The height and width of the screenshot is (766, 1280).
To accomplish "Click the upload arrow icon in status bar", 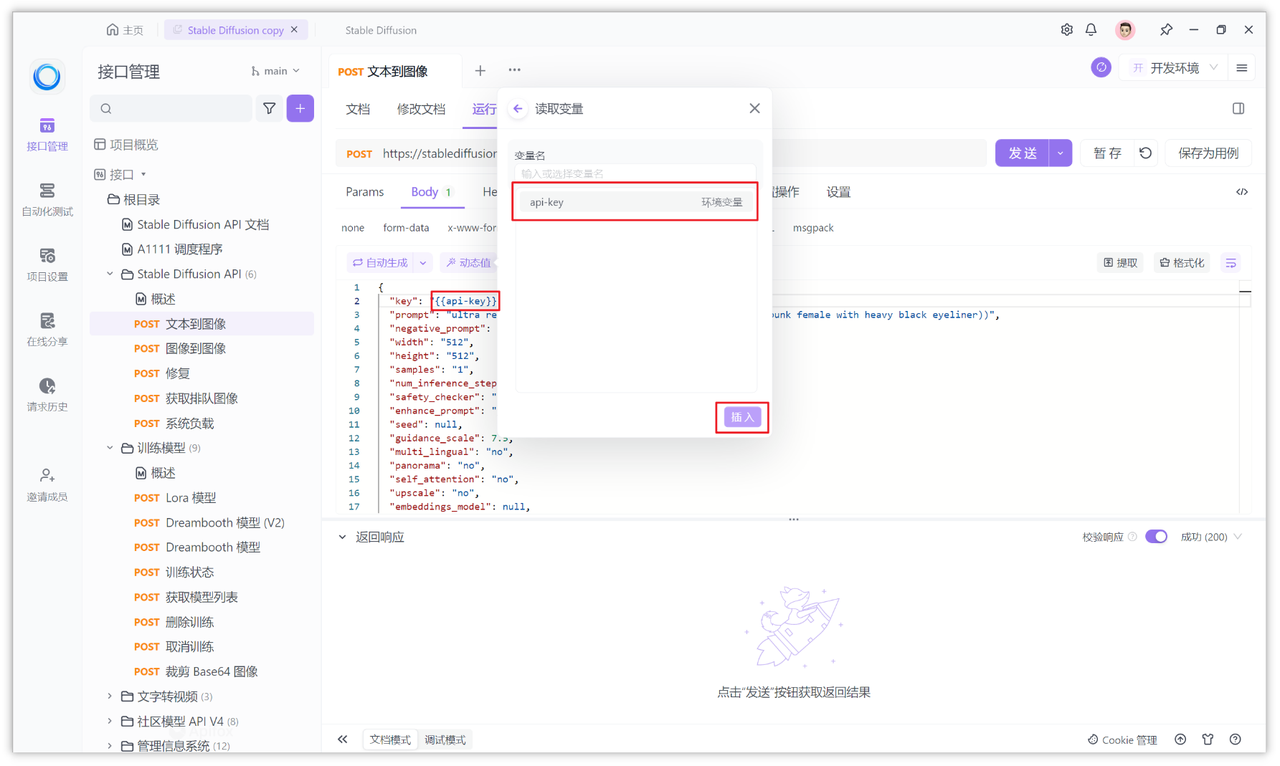I will [x=1180, y=739].
